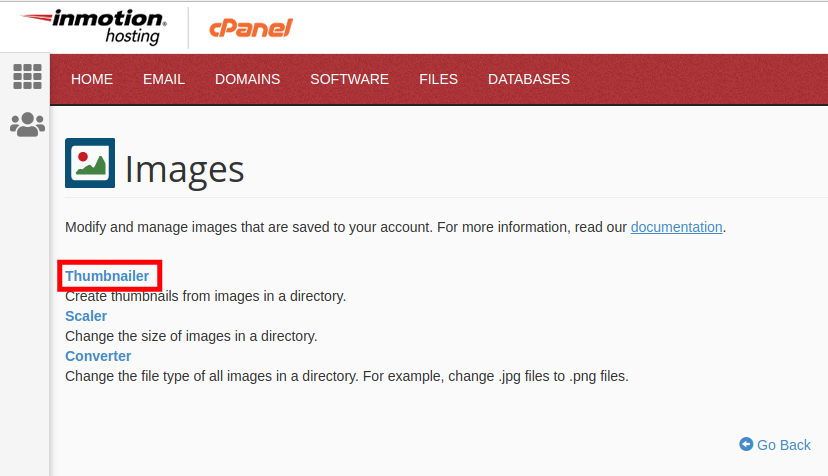Click the Images page icon
Image resolution: width=828 pixels, height=476 pixels.
click(x=90, y=163)
